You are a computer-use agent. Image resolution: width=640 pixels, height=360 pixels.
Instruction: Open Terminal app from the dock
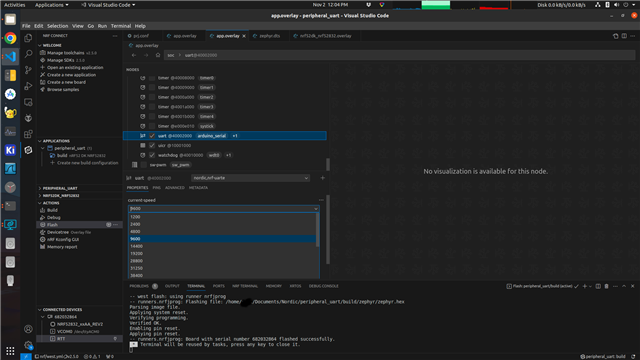10,206
